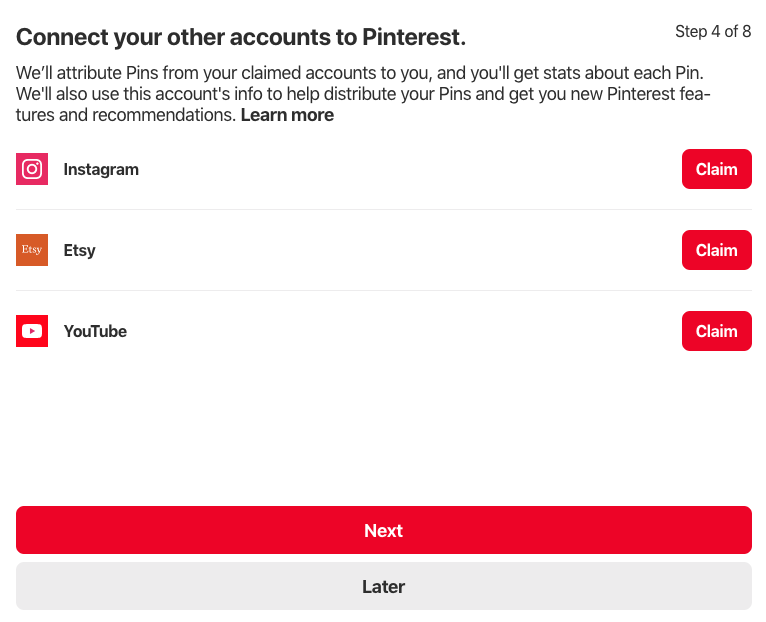Viewport: 766px width, 622px height.
Task: Select the Etsy account name label
Action: coord(80,251)
